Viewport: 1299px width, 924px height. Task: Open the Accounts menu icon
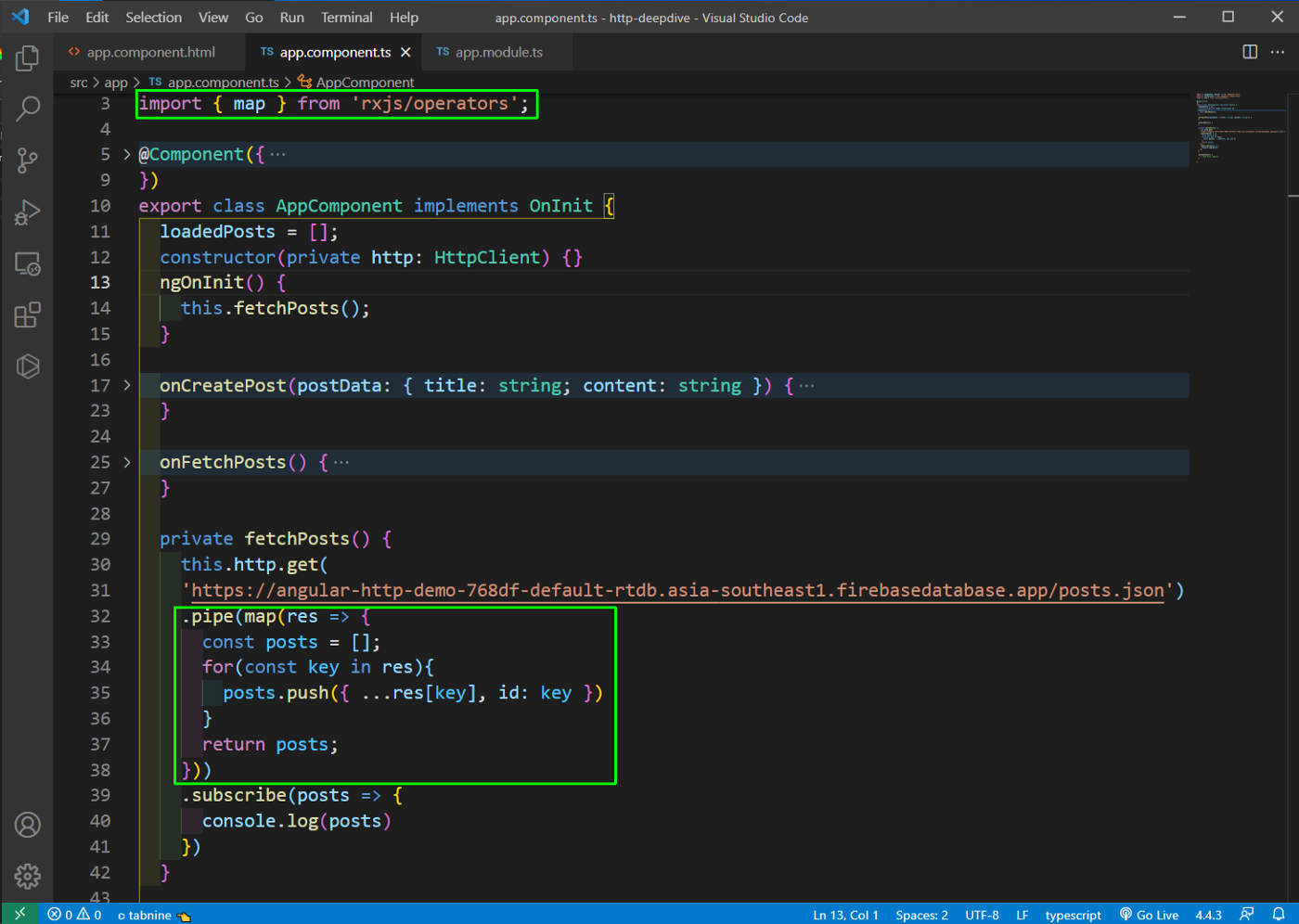tap(28, 825)
